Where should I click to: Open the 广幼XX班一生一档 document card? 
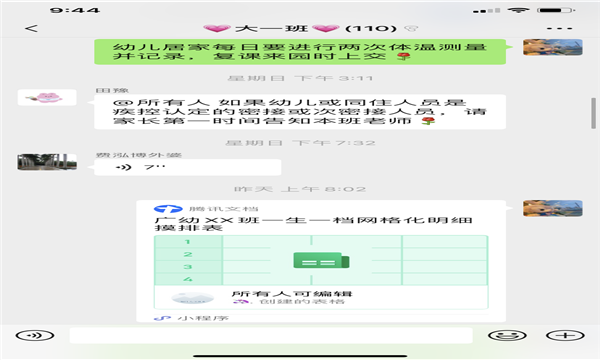click(x=321, y=261)
